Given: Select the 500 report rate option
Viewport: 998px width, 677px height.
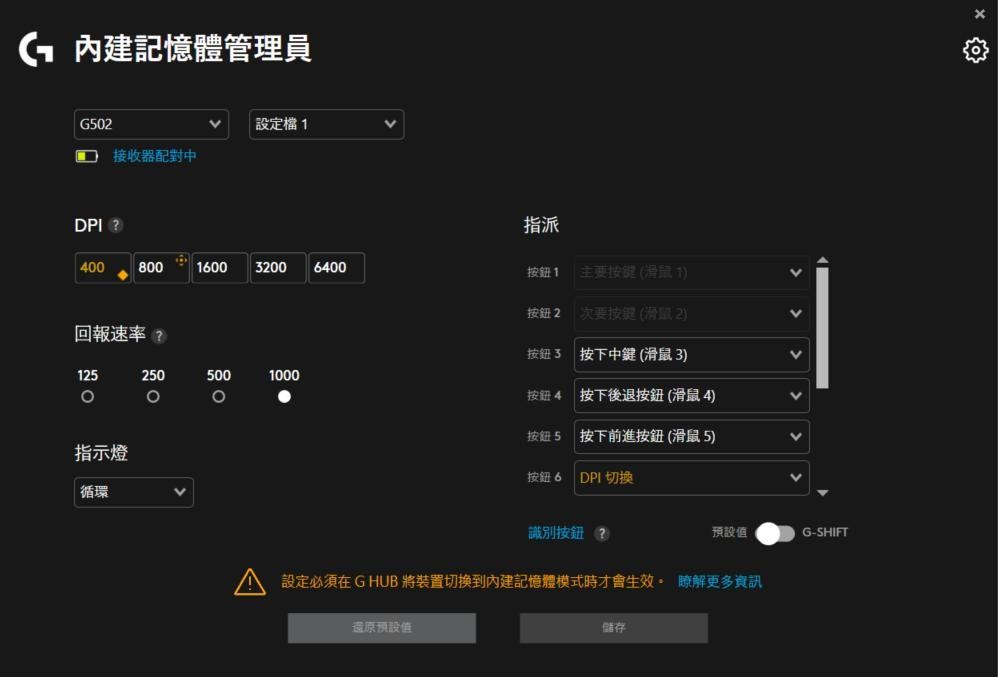Looking at the screenshot, I should [218, 395].
